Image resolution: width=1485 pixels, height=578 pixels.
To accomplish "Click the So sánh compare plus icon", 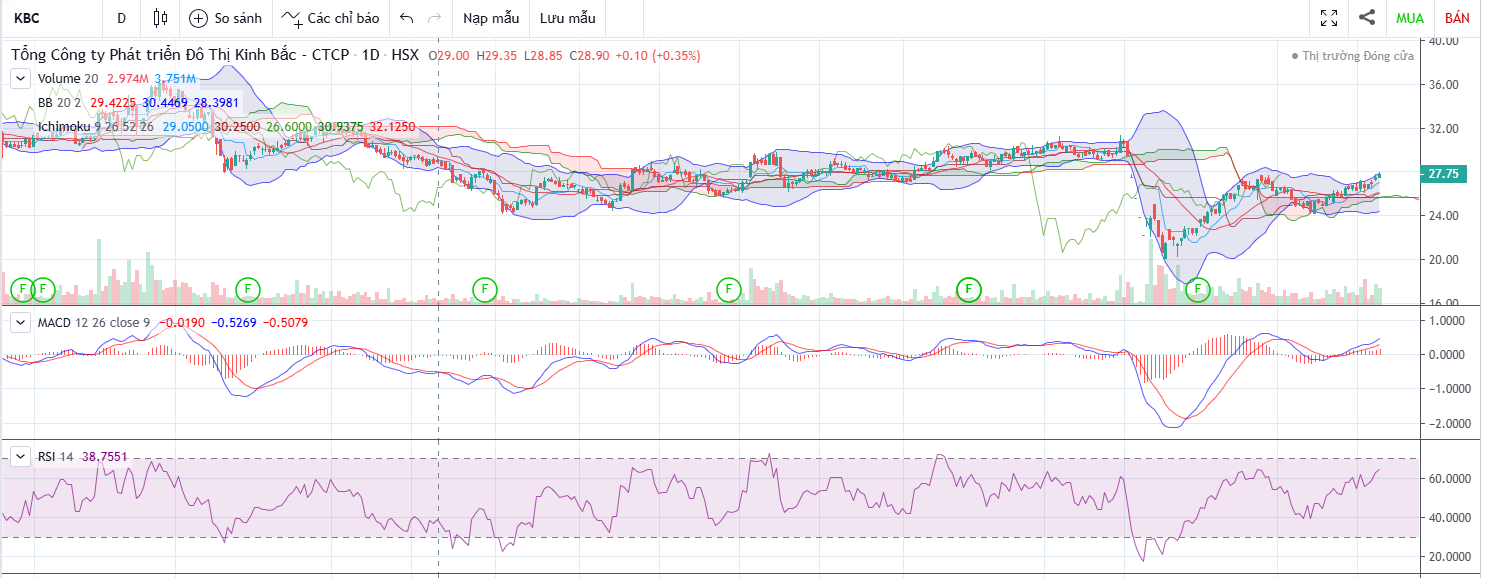I will [x=199, y=18].
